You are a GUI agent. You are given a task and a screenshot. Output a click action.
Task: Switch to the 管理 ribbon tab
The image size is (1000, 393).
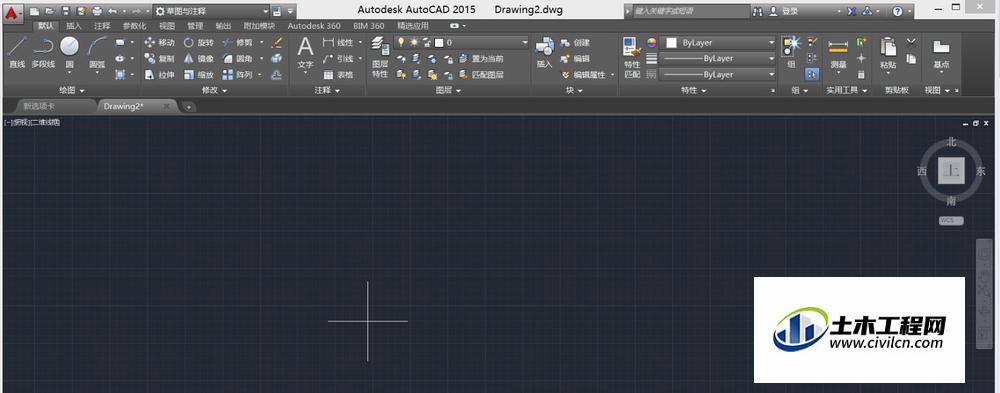pos(195,26)
